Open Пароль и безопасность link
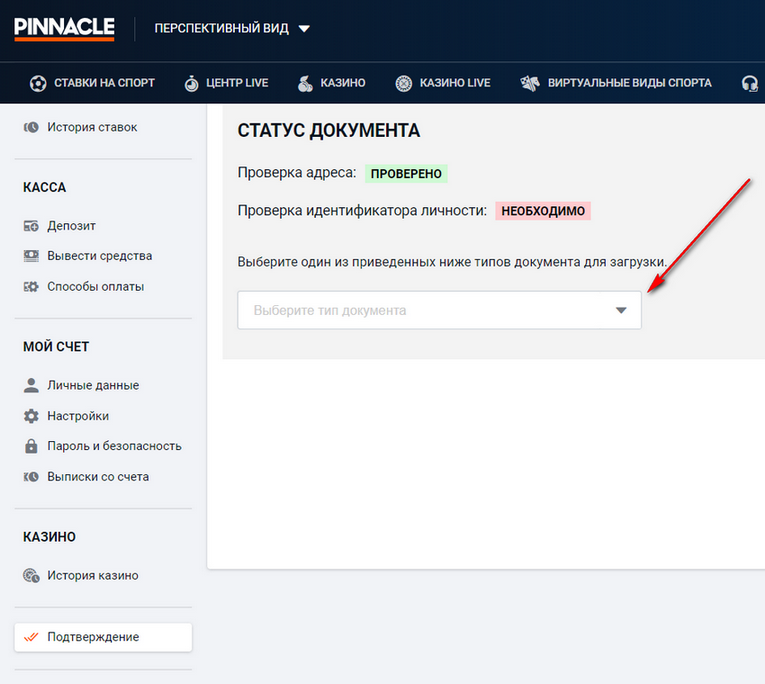The width and height of the screenshot is (765, 684). (x=114, y=446)
